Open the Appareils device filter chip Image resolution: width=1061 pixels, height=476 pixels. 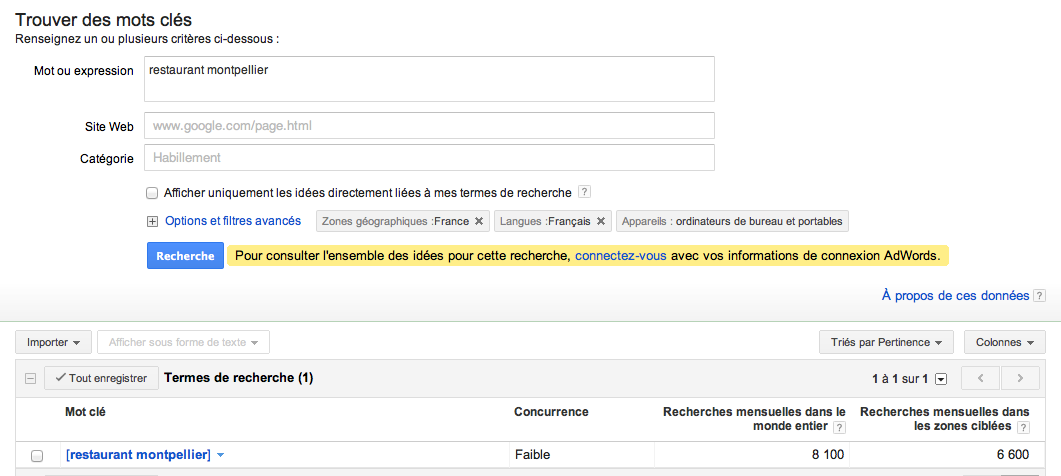(732, 221)
